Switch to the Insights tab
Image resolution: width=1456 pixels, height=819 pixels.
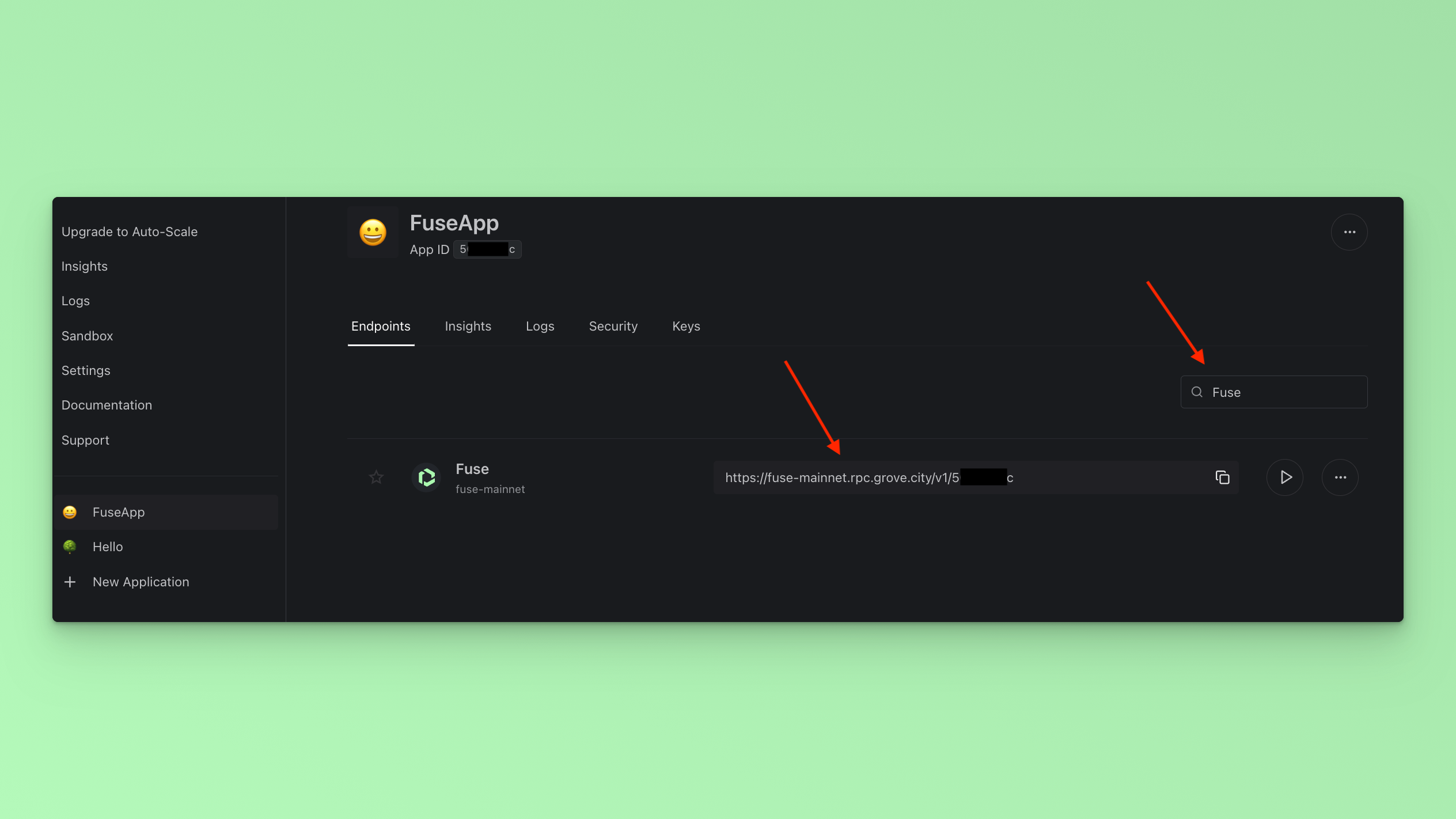[x=468, y=327]
